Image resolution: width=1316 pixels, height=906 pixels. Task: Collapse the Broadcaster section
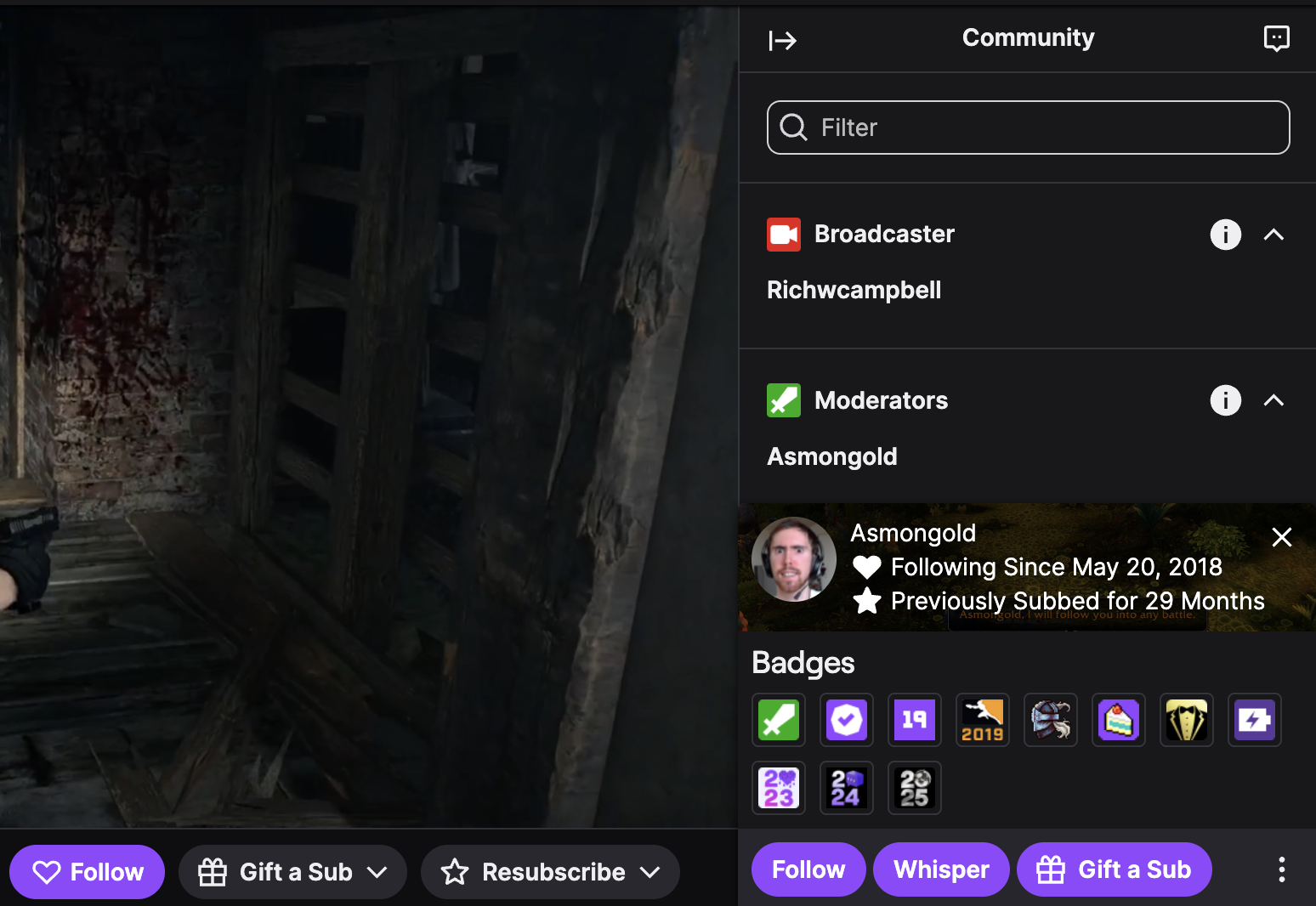(1273, 235)
